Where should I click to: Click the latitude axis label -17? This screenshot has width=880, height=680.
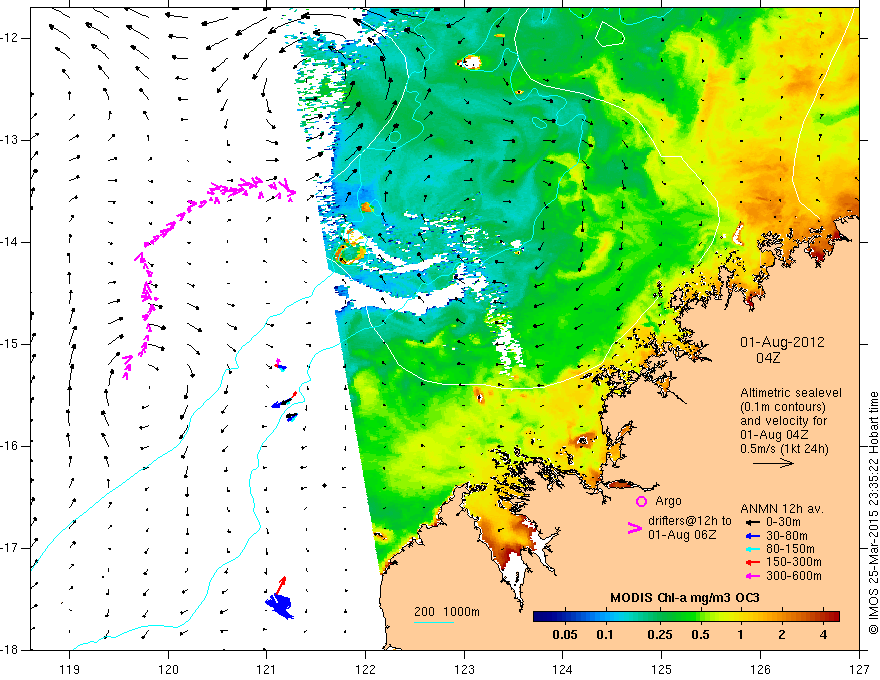11,548
